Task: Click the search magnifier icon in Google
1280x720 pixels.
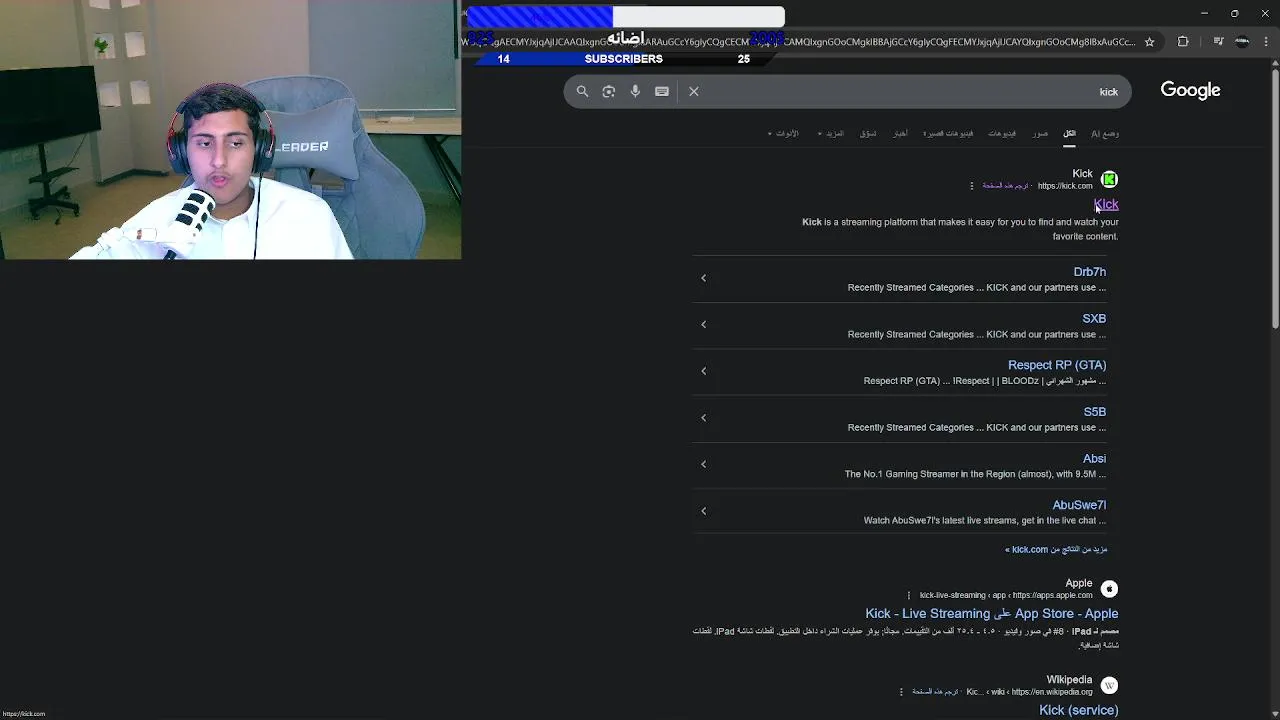Action: 582,91
